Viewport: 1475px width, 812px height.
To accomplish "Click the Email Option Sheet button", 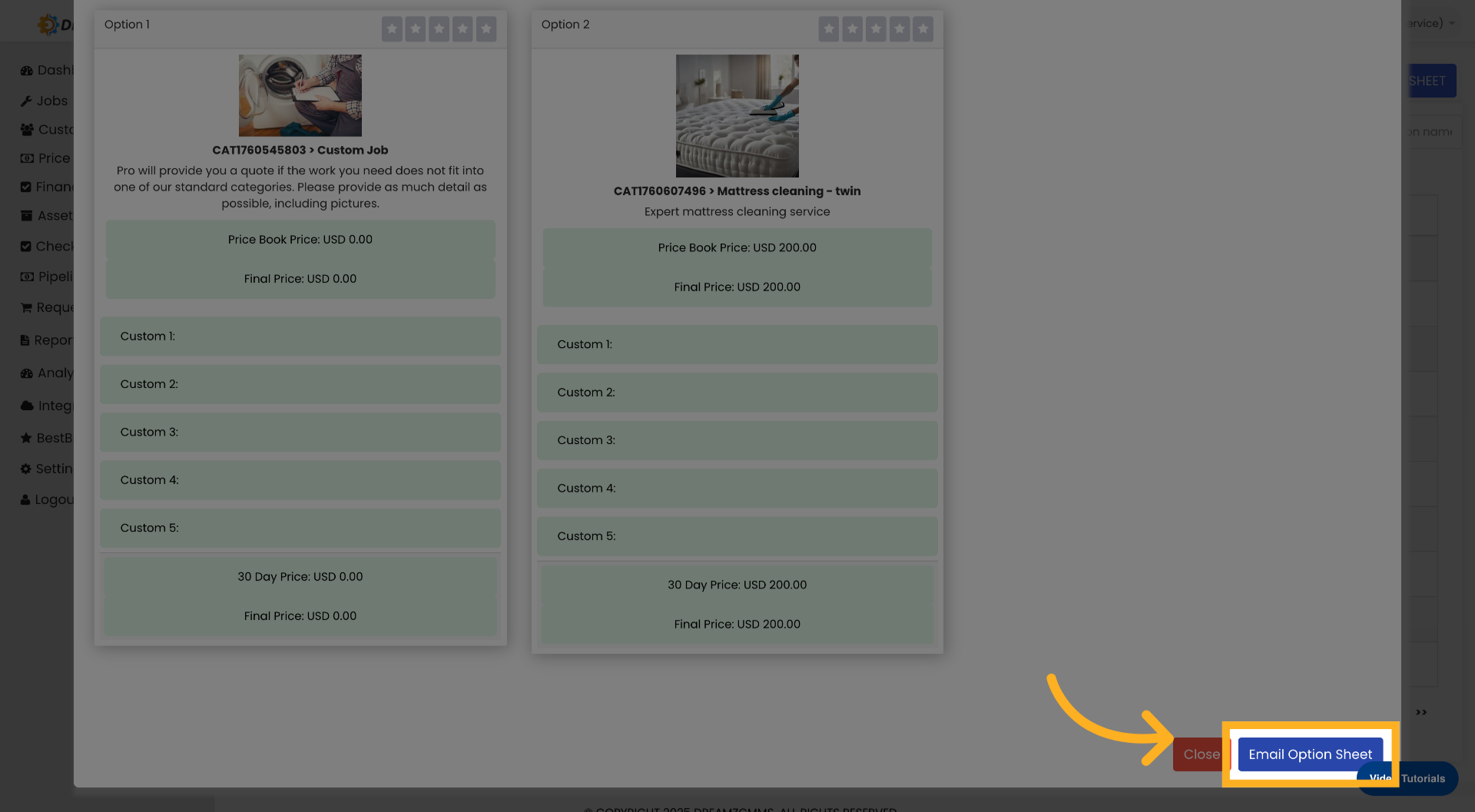I will pyautogui.click(x=1310, y=754).
